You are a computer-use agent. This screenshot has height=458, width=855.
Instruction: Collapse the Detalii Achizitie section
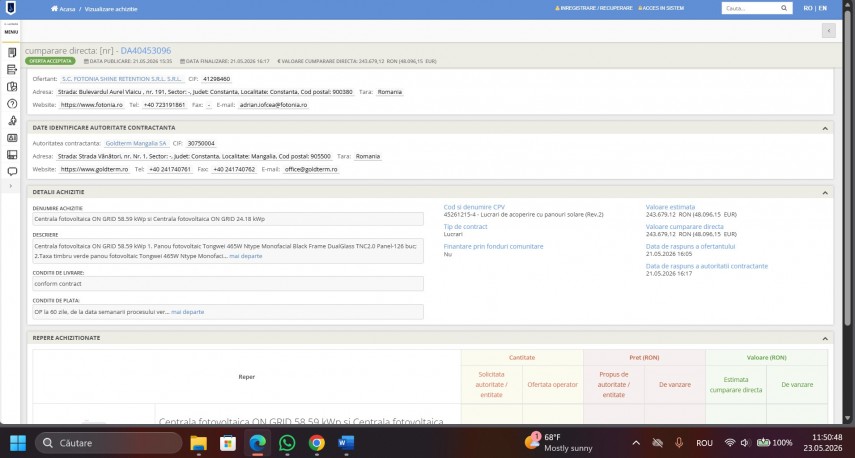point(825,192)
